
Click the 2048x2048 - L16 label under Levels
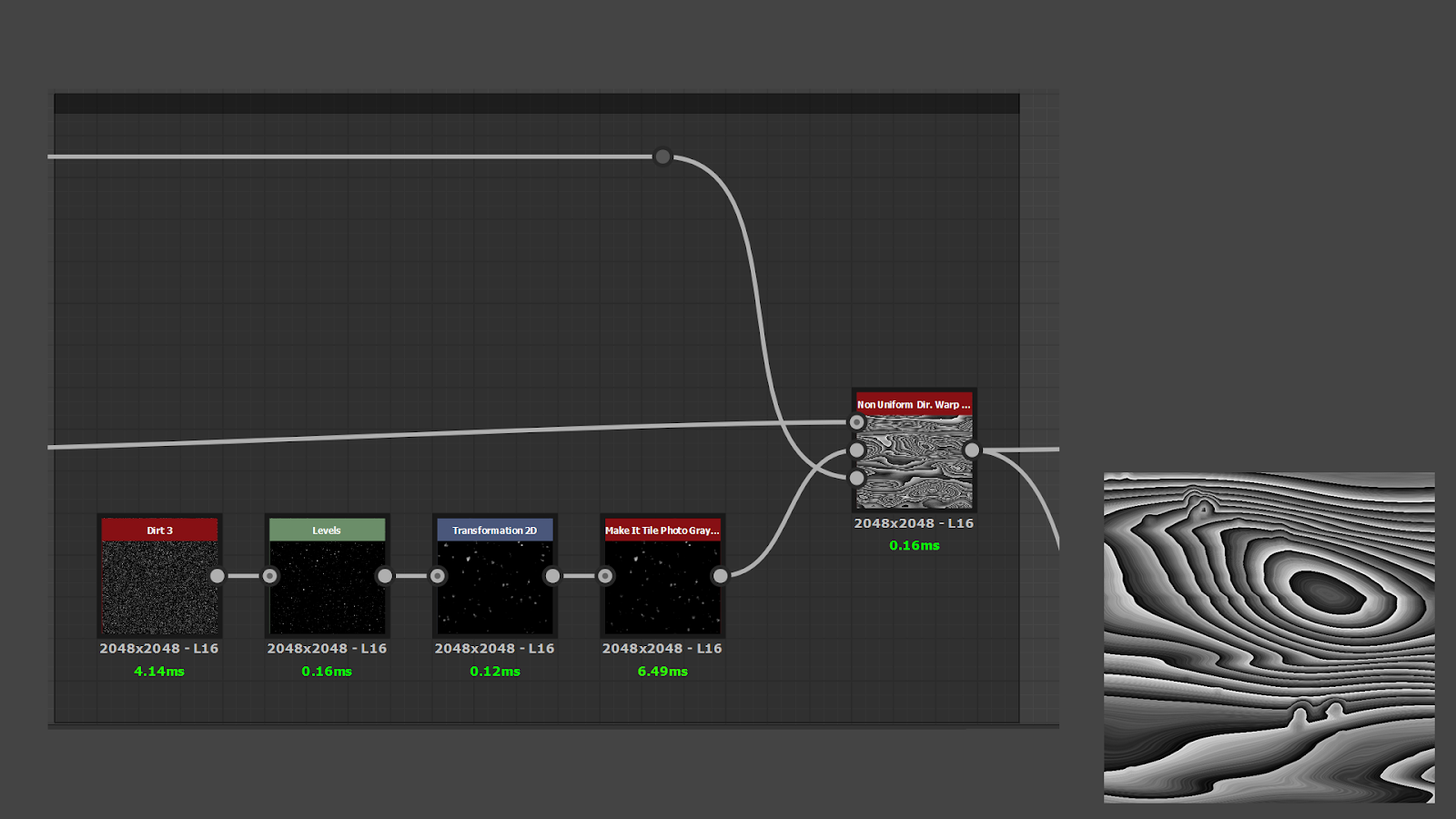coord(327,649)
